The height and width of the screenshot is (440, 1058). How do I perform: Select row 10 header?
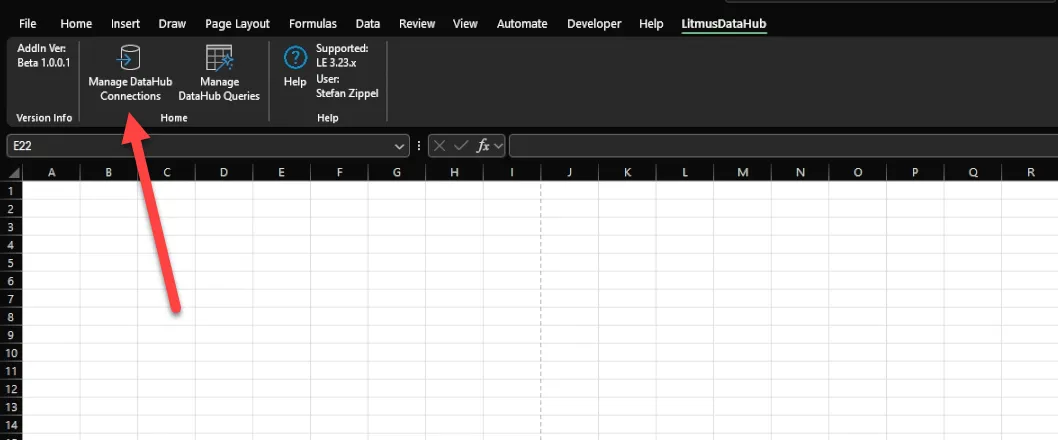point(11,353)
